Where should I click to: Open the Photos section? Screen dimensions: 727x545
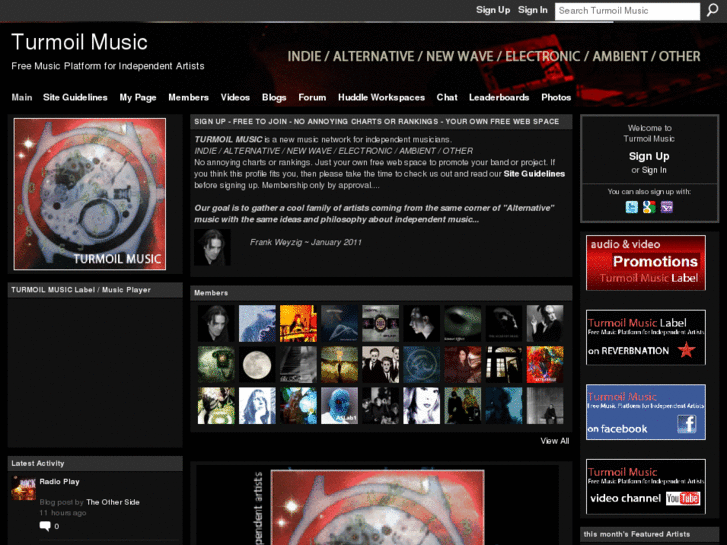556,97
